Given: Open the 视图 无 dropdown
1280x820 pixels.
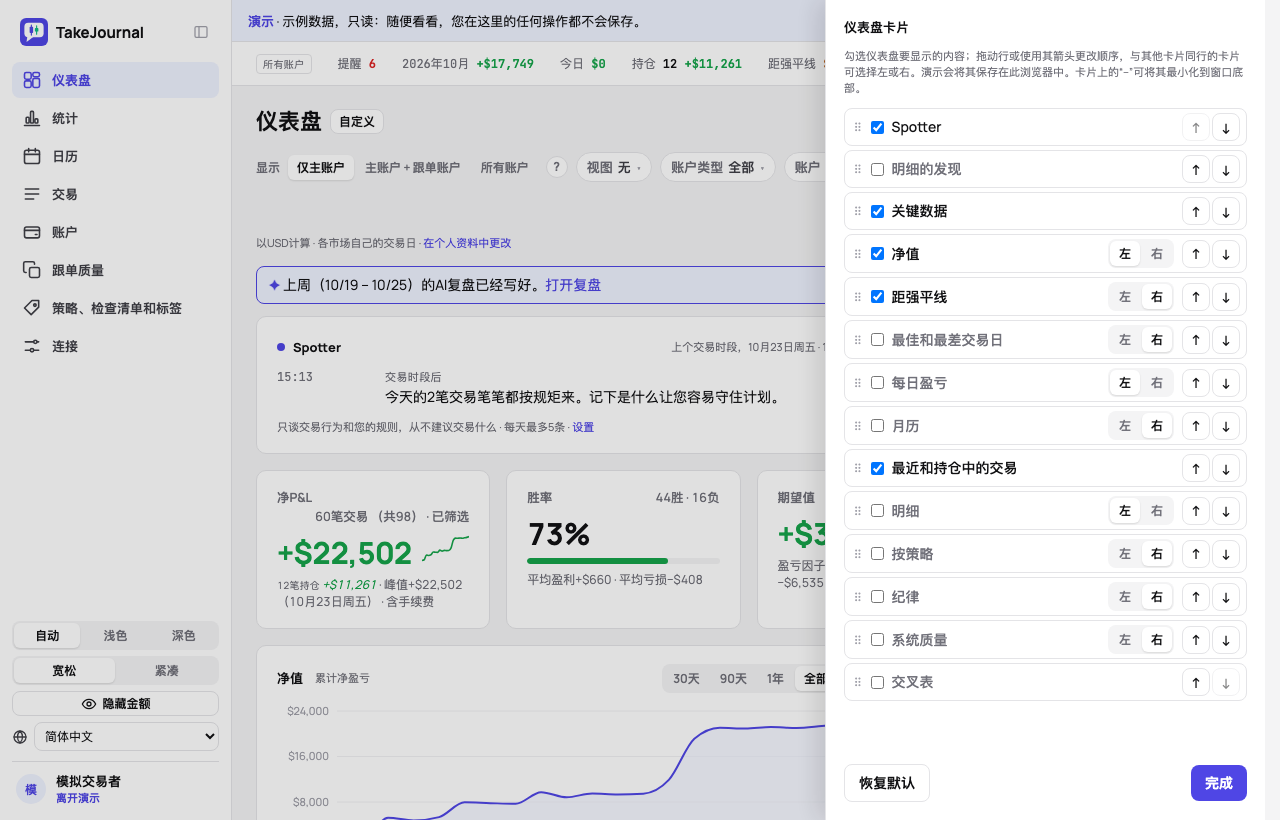Looking at the screenshot, I should (x=614, y=168).
